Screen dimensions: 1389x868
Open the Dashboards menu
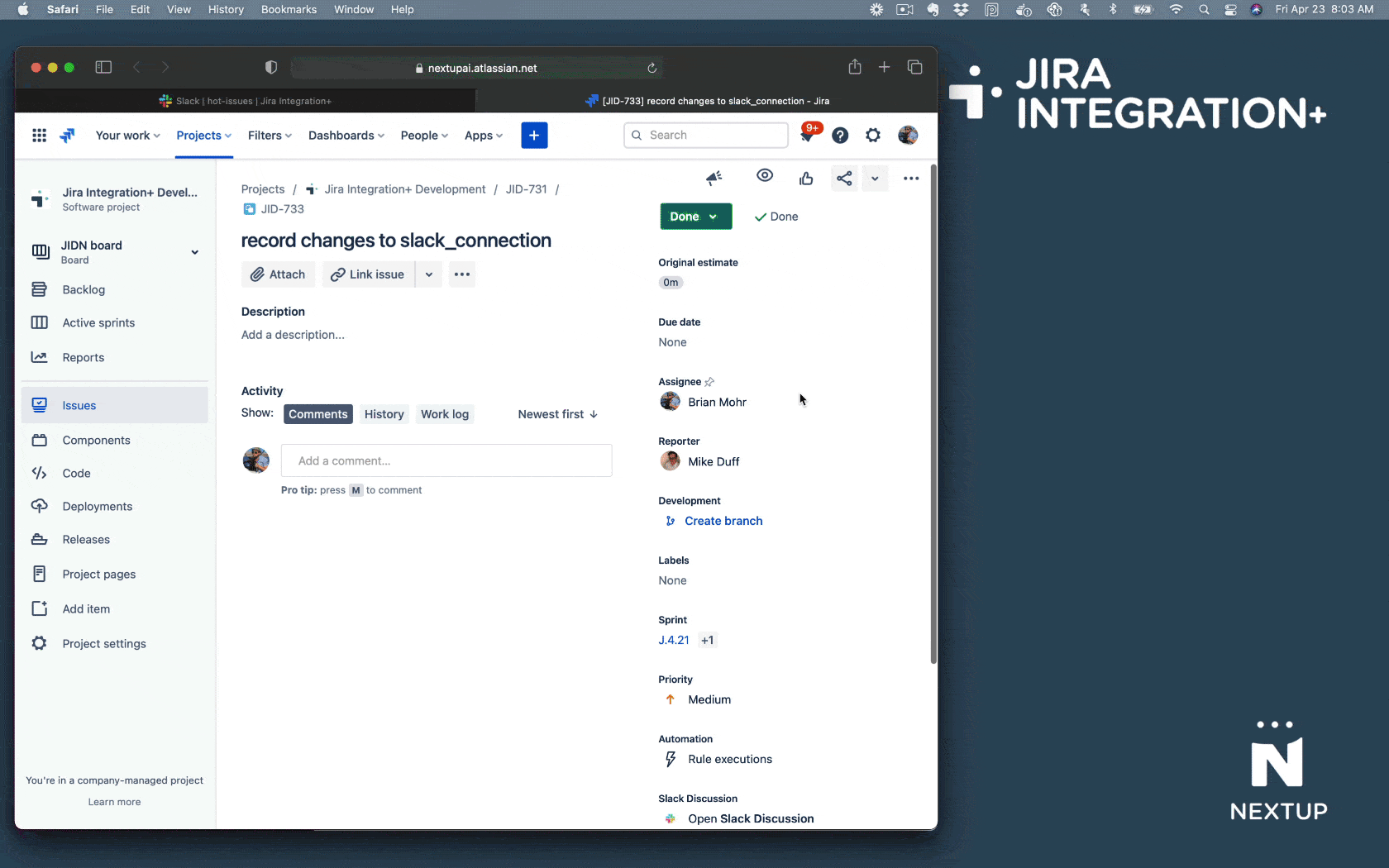pos(346,136)
